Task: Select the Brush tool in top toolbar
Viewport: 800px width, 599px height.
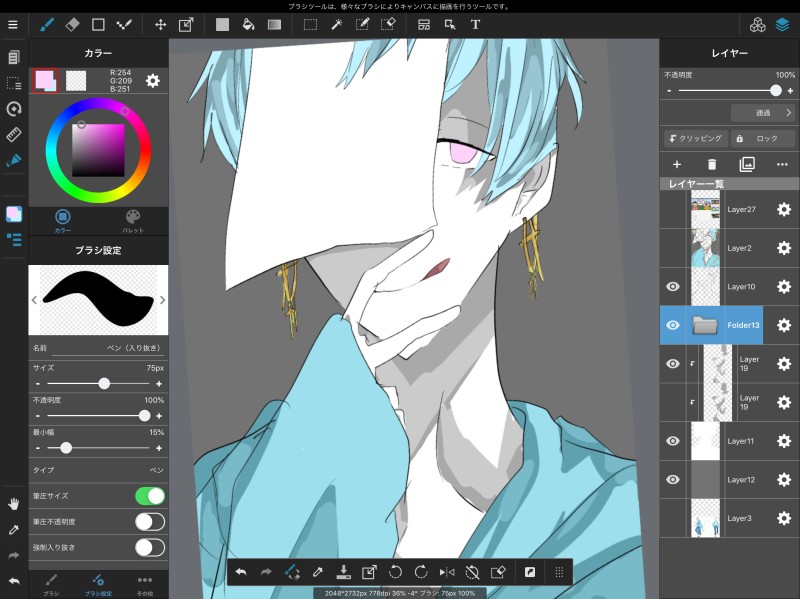Action: click(x=47, y=24)
